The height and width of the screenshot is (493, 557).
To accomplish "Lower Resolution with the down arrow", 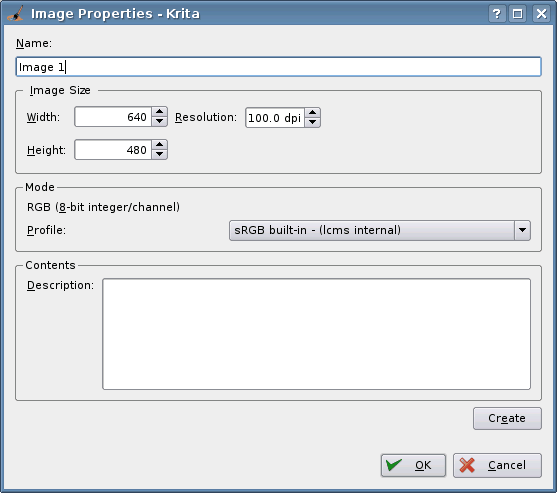I will pos(312,122).
